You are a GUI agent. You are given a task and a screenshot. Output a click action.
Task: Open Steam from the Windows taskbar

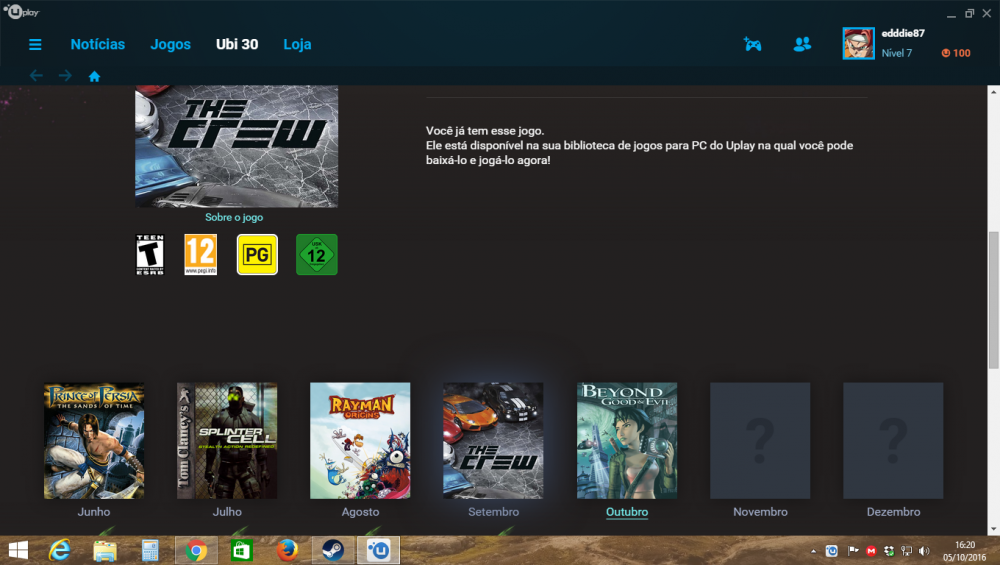pos(332,550)
